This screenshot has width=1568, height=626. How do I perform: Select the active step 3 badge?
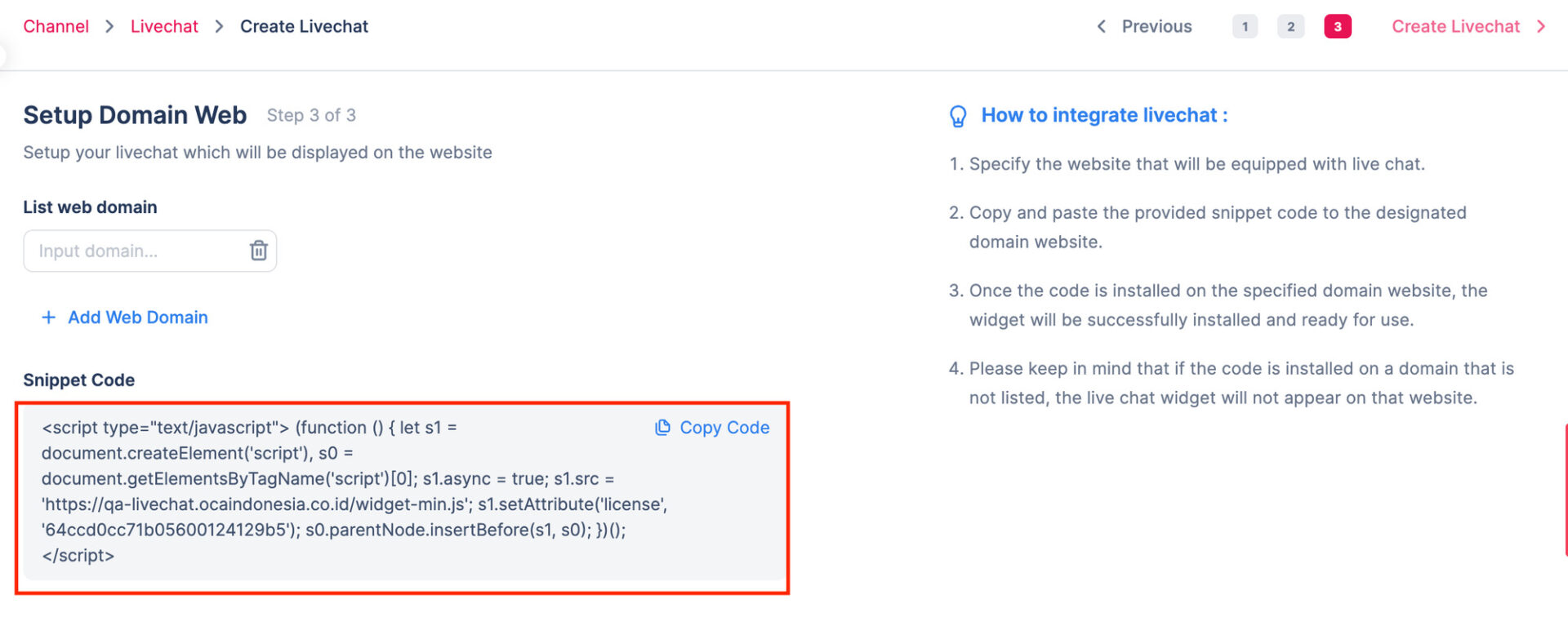(x=1337, y=27)
